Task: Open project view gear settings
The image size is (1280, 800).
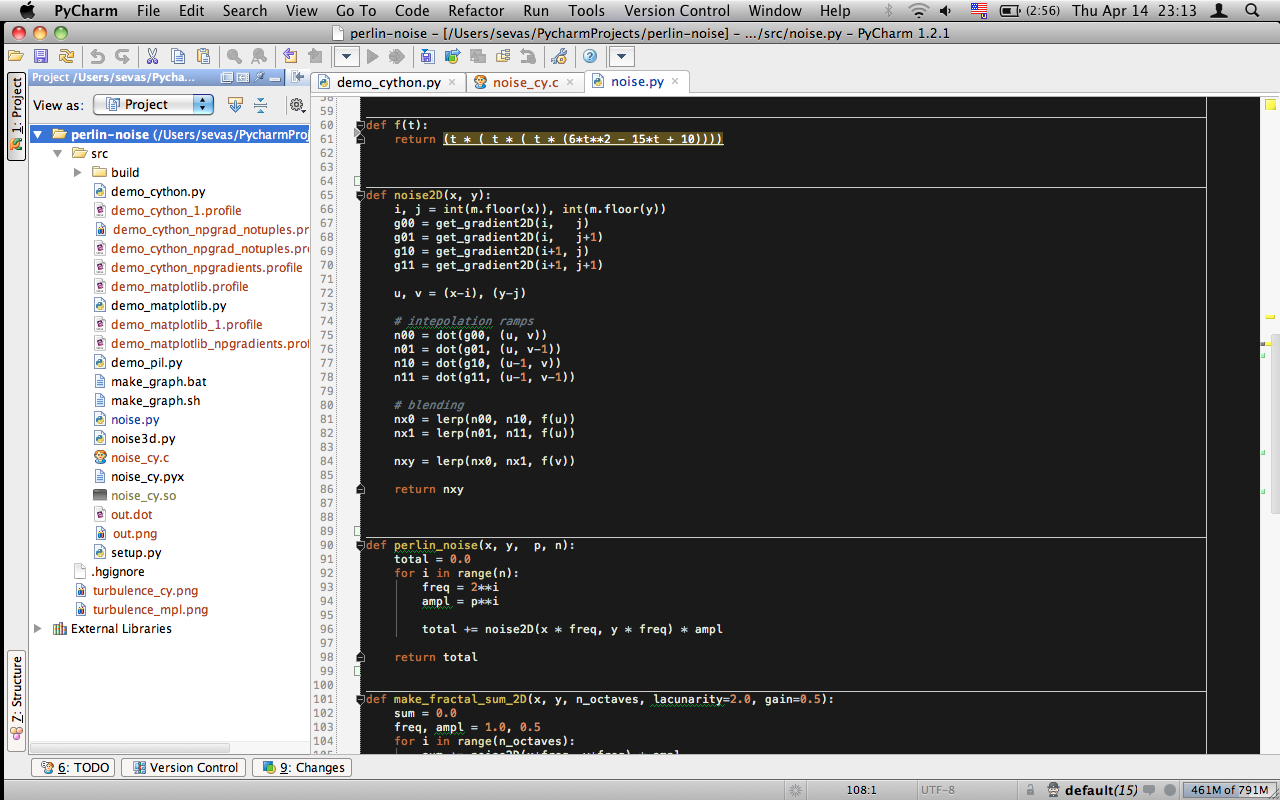Action: coord(297,104)
